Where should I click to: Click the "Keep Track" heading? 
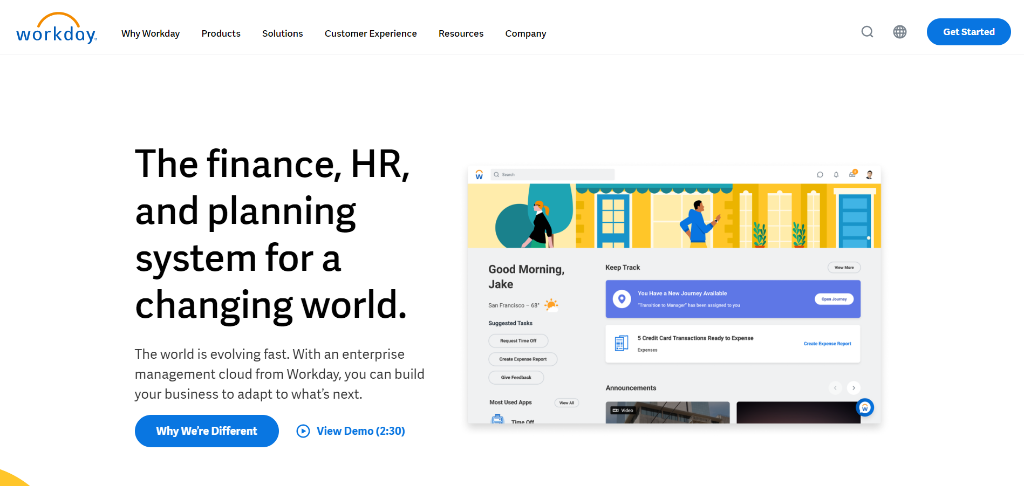(x=622, y=267)
